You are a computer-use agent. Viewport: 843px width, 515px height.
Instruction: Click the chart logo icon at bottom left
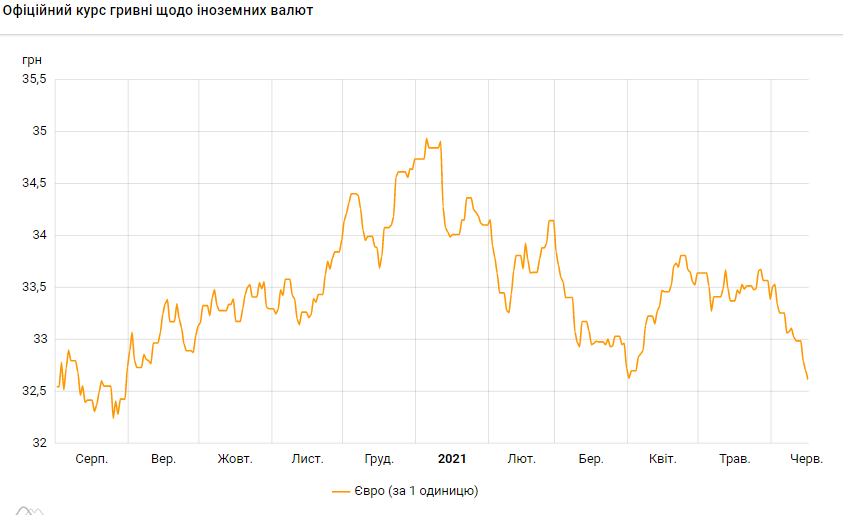[x=29, y=509]
